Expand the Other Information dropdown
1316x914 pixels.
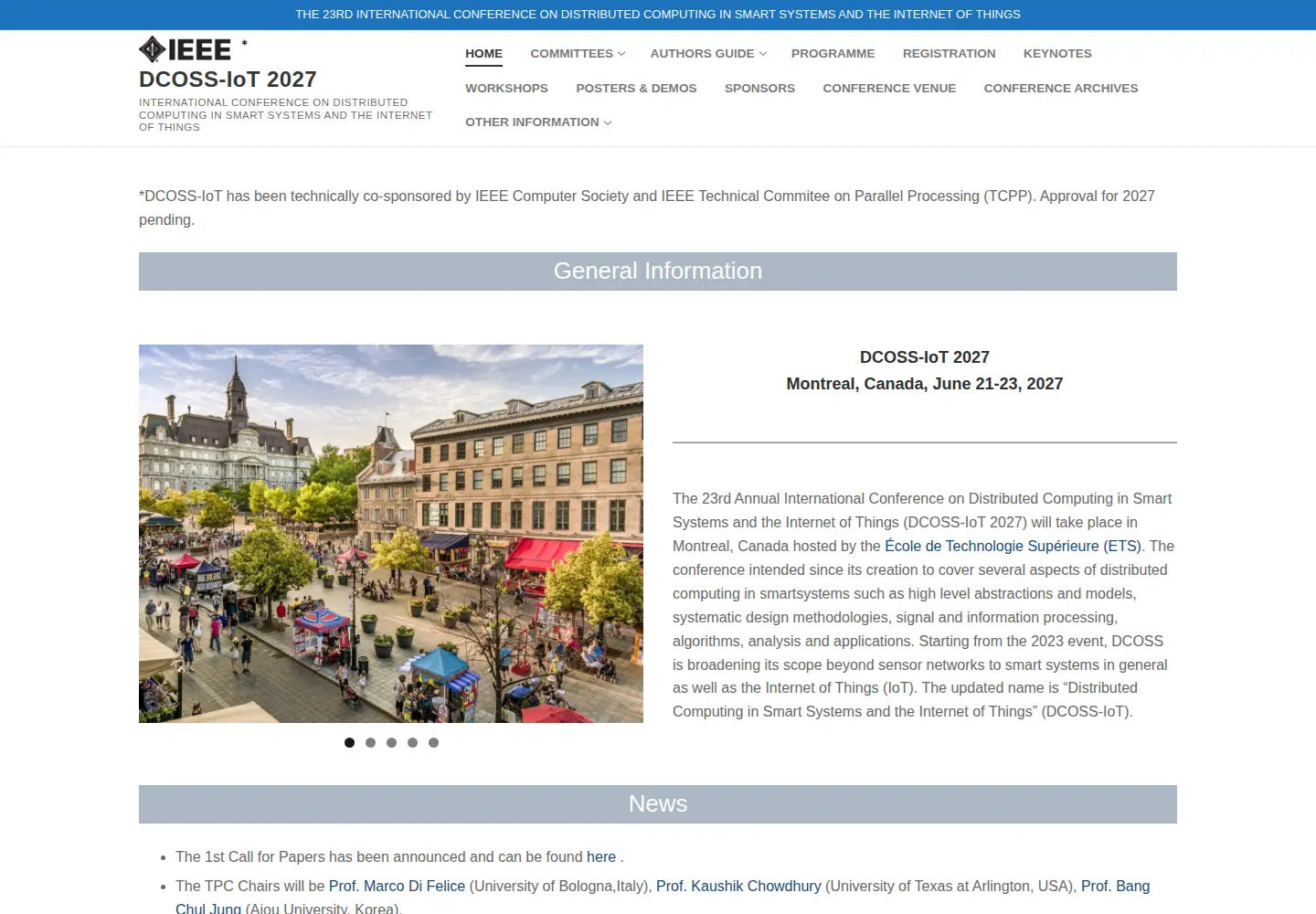coord(538,122)
